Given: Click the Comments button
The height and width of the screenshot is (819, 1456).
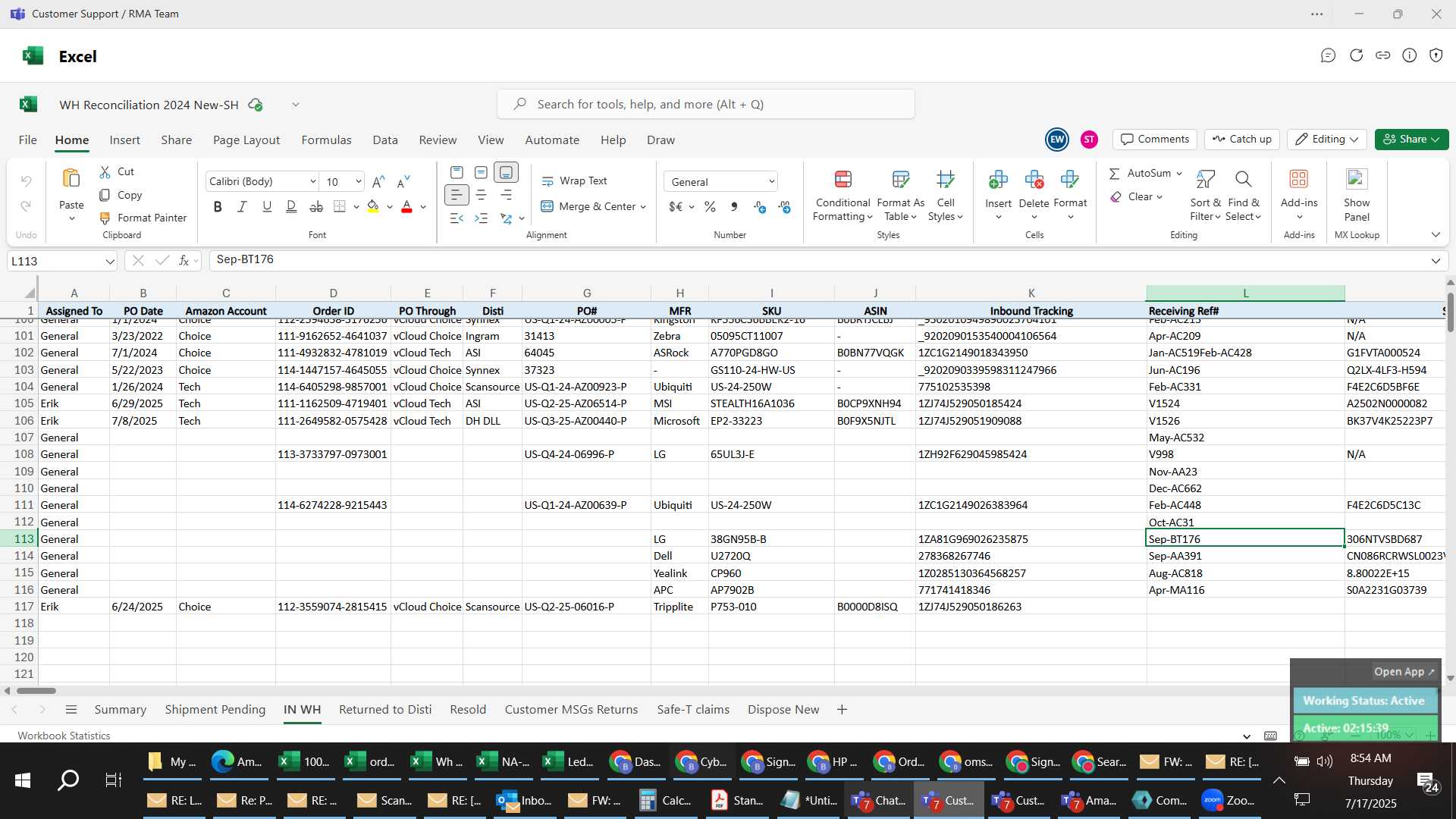Looking at the screenshot, I should tap(1155, 140).
